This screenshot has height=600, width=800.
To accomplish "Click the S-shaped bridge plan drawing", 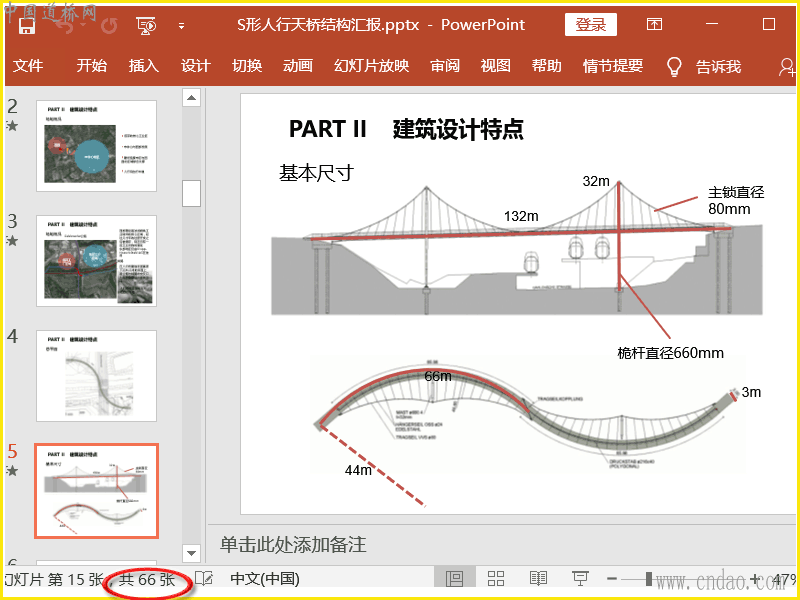I will pyautogui.click(x=526, y=416).
